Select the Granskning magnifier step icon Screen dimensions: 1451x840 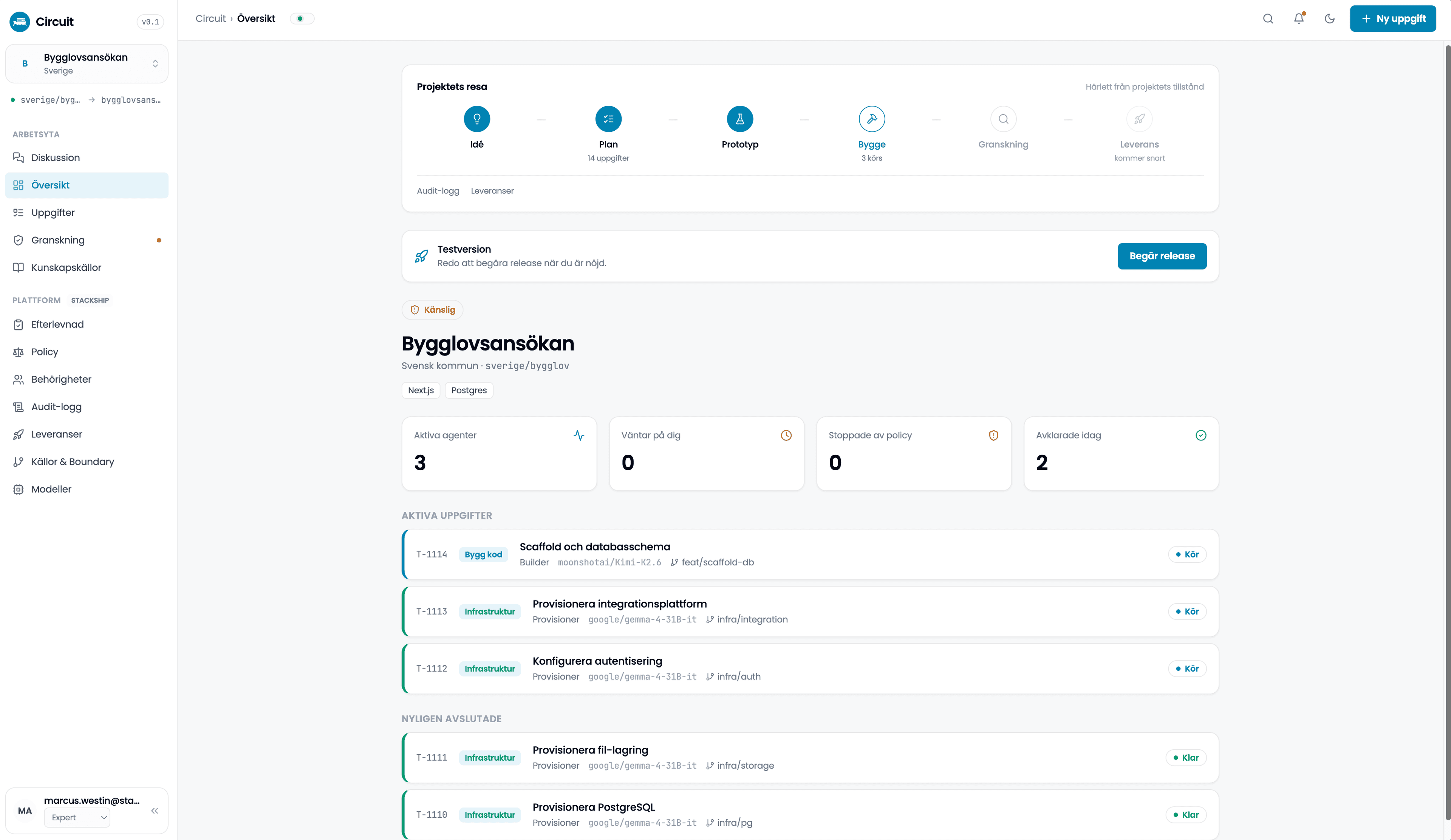1003,119
